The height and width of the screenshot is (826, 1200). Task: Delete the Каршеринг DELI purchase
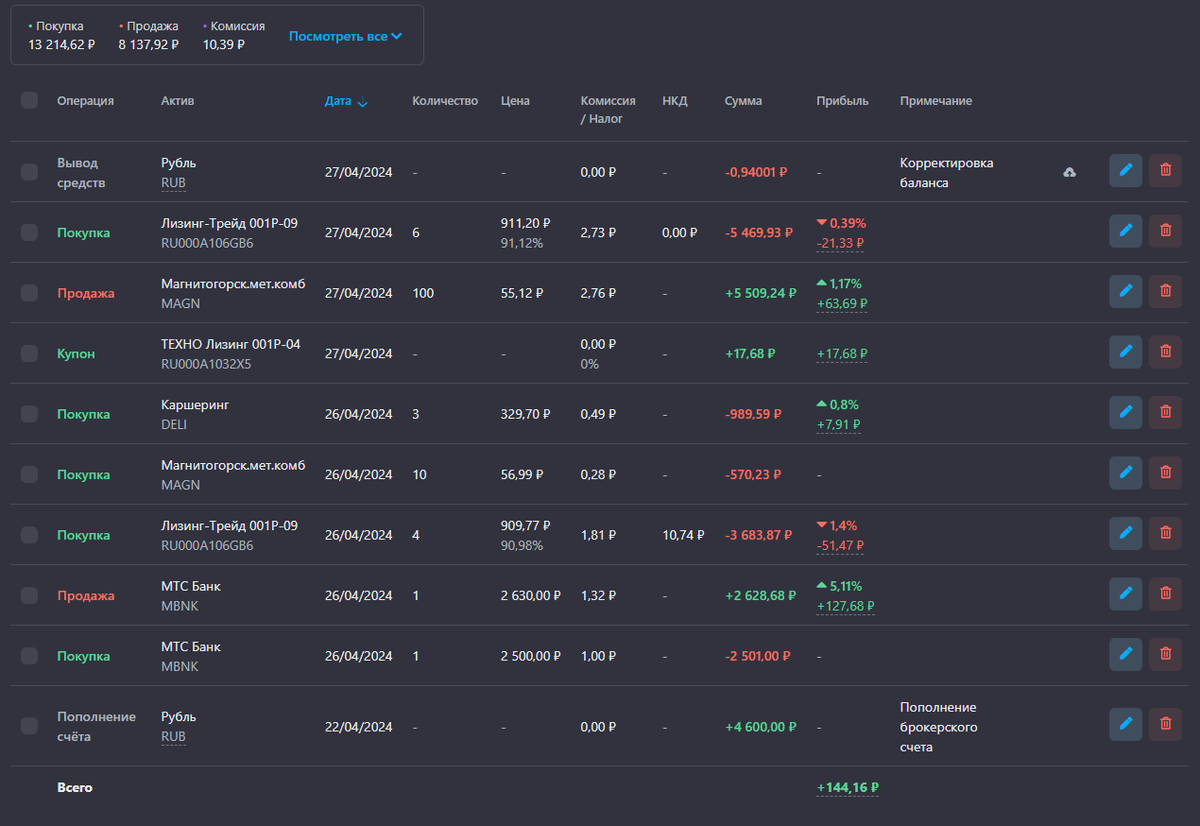pos(1165,413)
